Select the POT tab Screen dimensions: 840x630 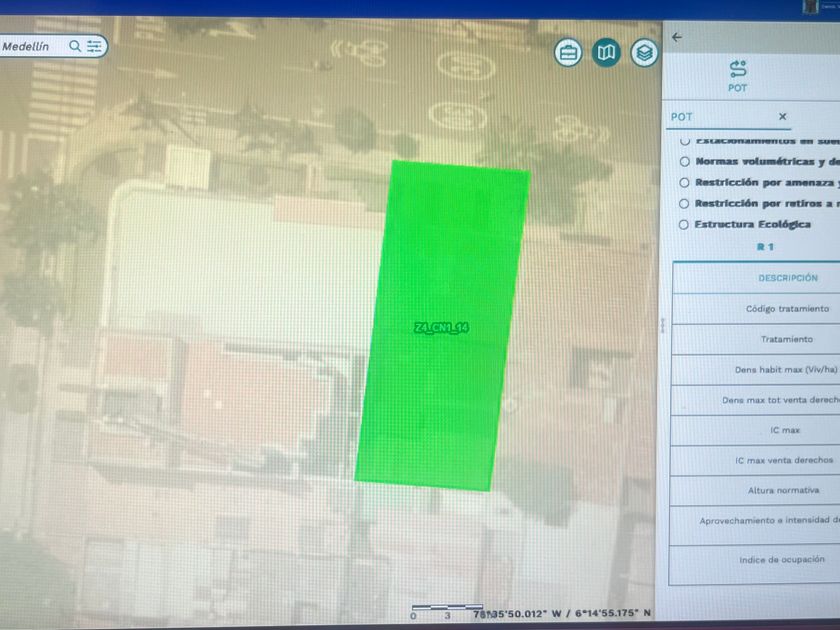click(x=728, y=117)
